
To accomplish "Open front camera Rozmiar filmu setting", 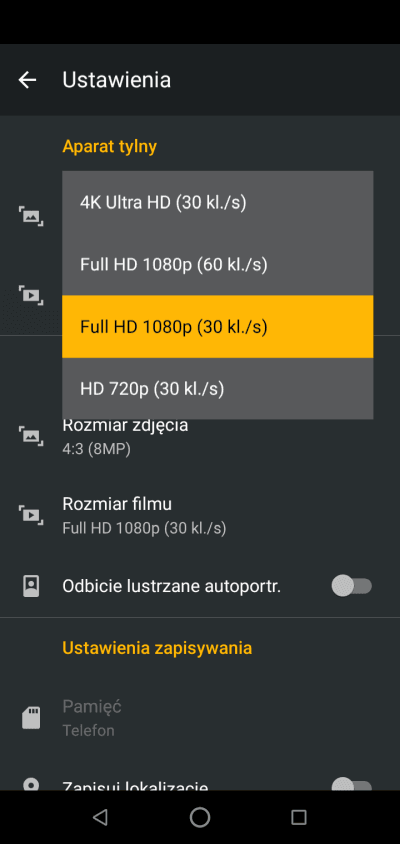I will click(x=200, y=515).
